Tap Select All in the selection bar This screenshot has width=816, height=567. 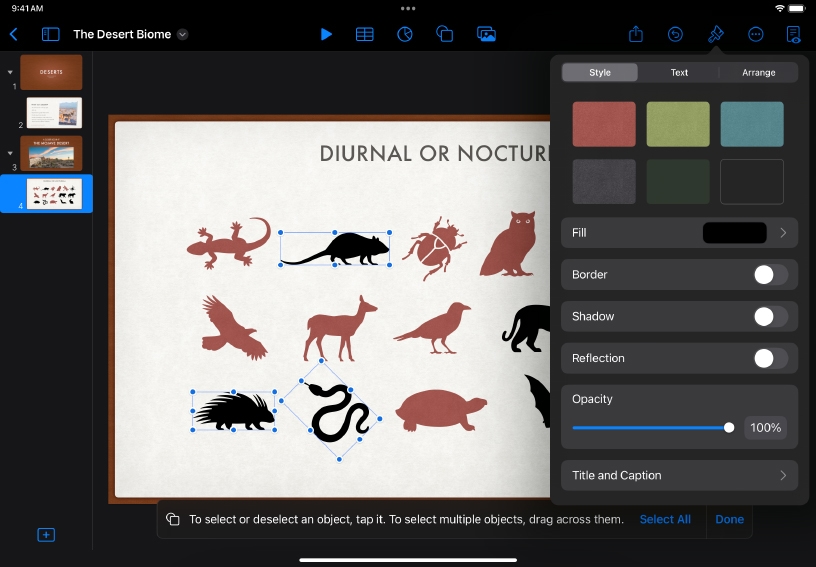click(x=665, y=520)
